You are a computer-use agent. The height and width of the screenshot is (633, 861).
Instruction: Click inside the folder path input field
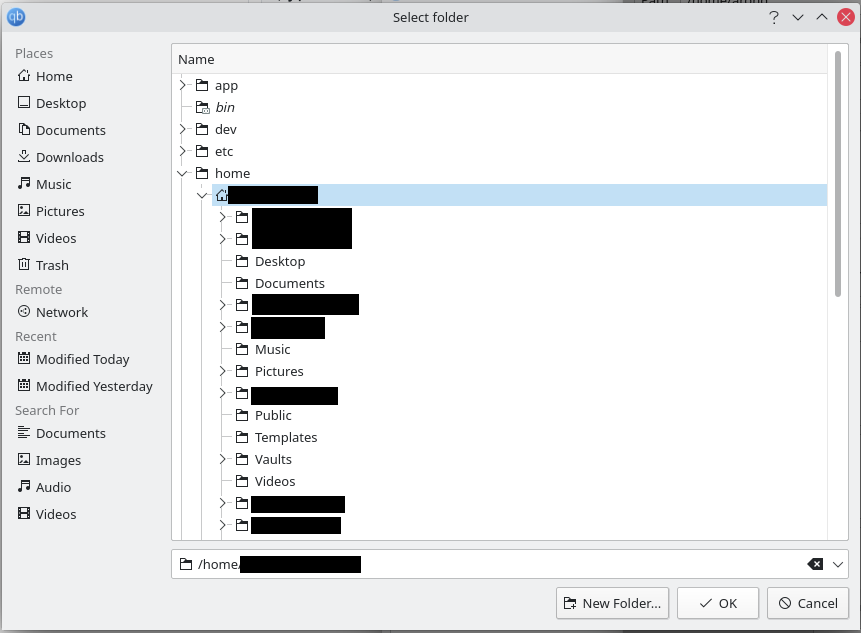tap(500, 563)
